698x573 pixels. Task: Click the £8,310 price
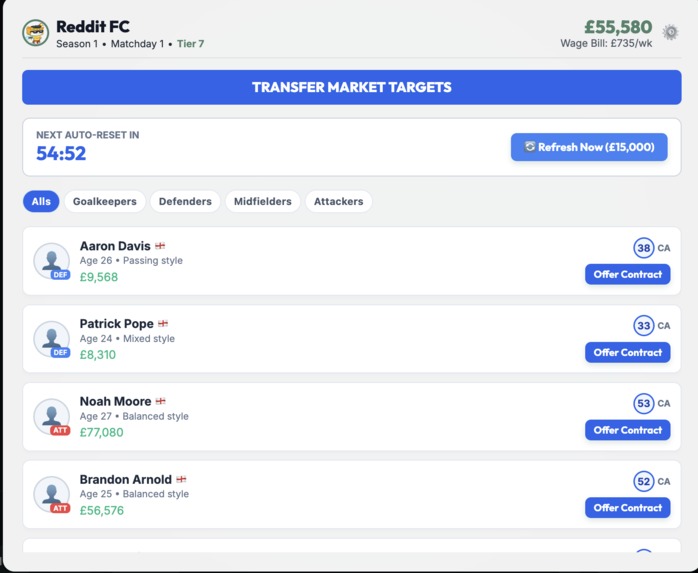click(98, 355)
